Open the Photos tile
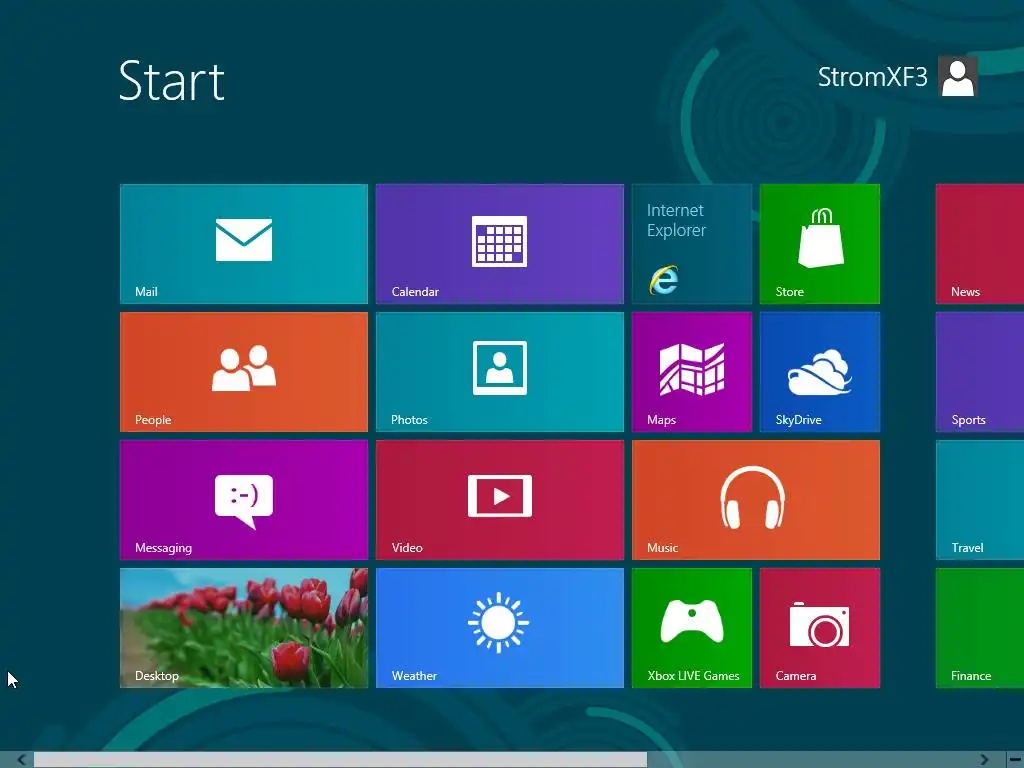This screenshot has width=1024, height=768. click(x=500, y=372)
